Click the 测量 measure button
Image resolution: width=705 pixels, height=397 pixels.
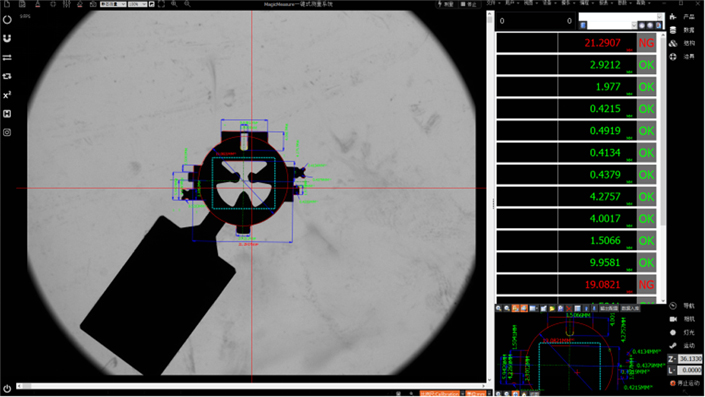(x=445, y=4)
